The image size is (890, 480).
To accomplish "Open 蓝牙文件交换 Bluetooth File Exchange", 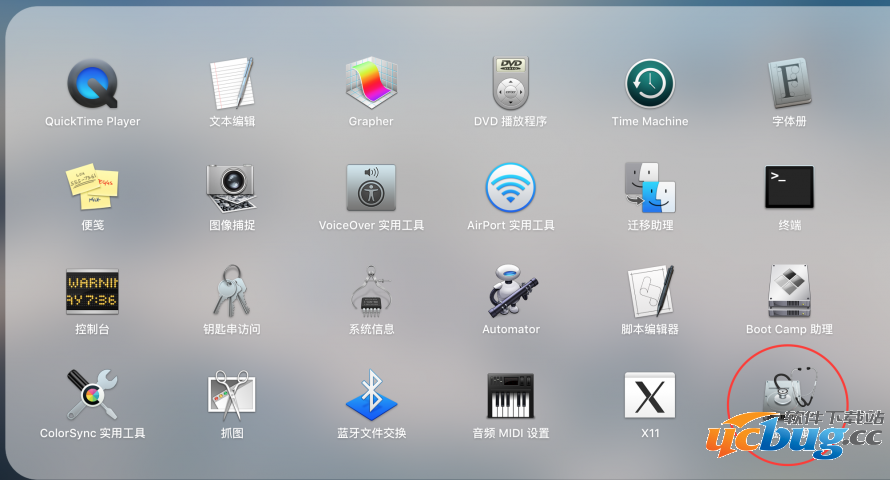I will click(371, 395).
